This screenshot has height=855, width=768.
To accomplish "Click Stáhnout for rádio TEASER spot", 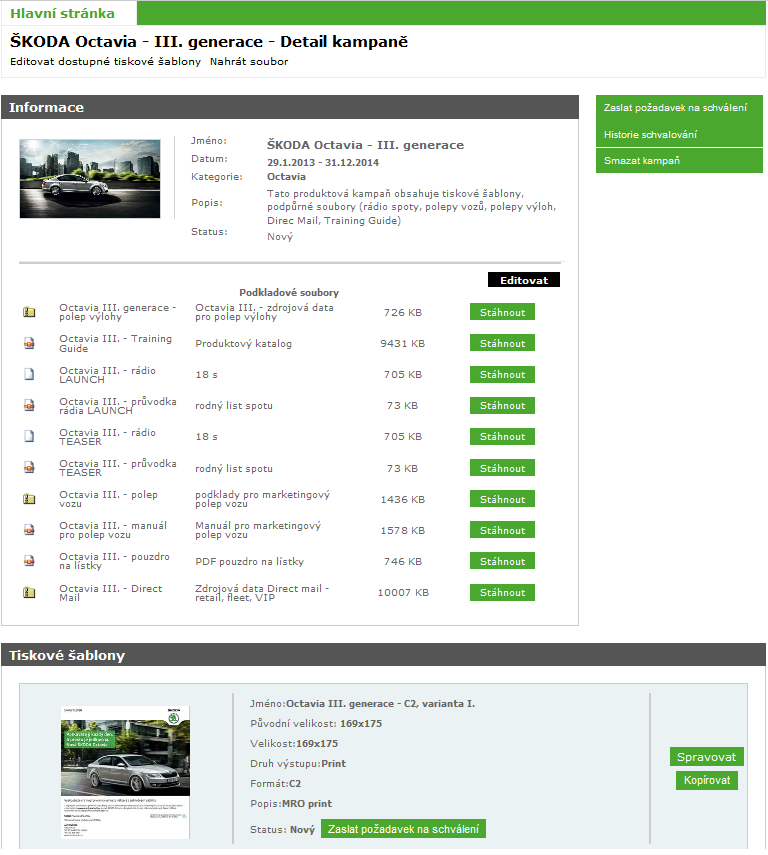I will pyautogui.click(x=502, y=437).
